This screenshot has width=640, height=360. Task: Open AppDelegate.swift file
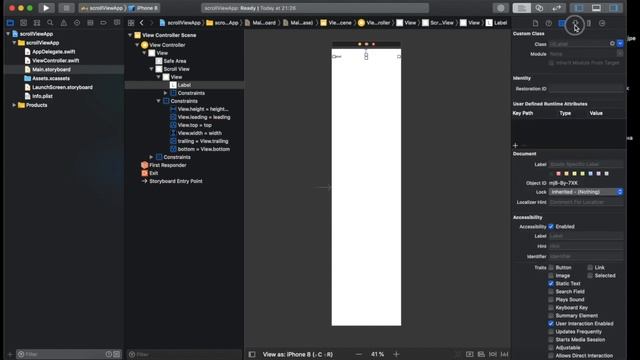click(53, 52)
